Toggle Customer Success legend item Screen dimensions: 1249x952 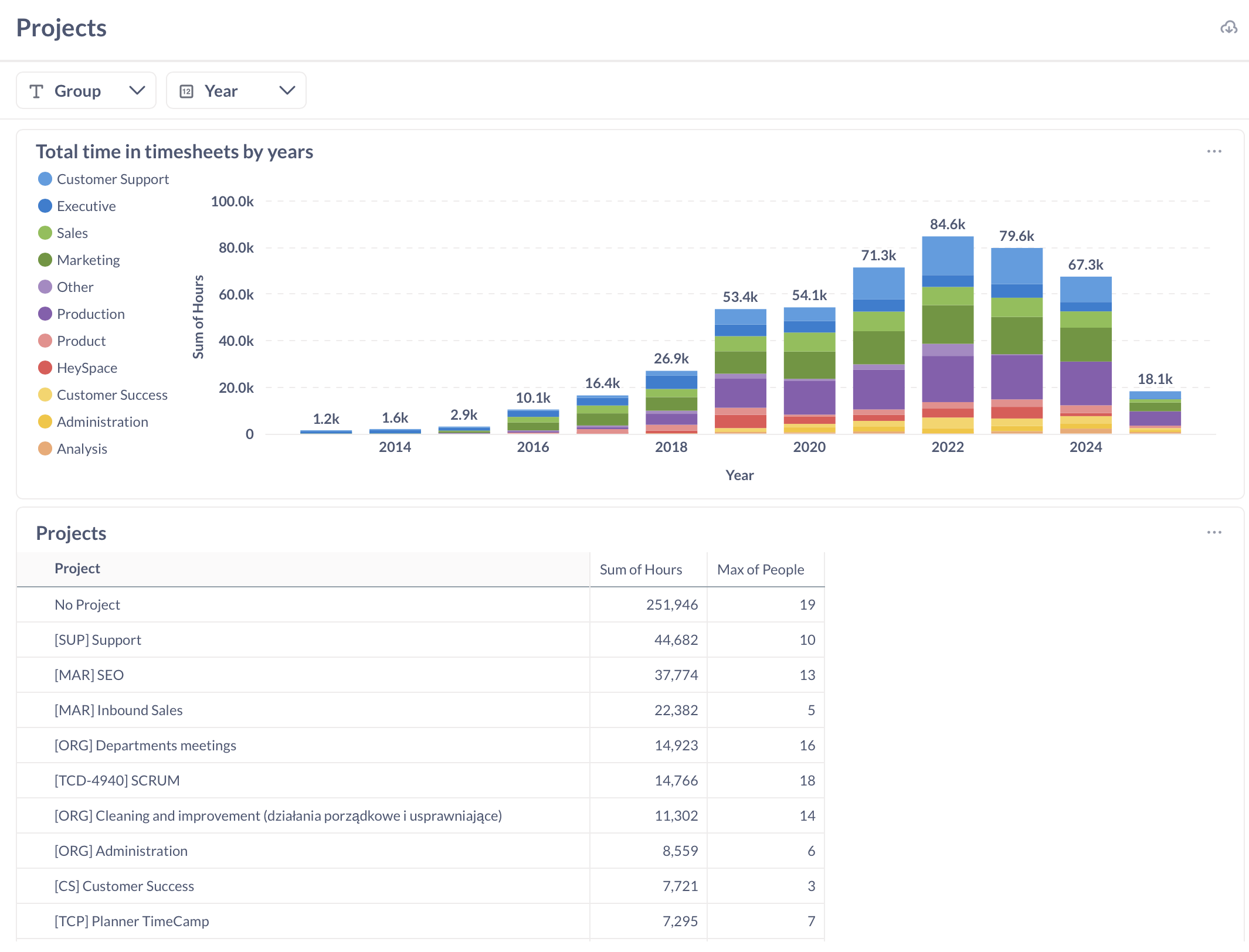click(103, 395)
